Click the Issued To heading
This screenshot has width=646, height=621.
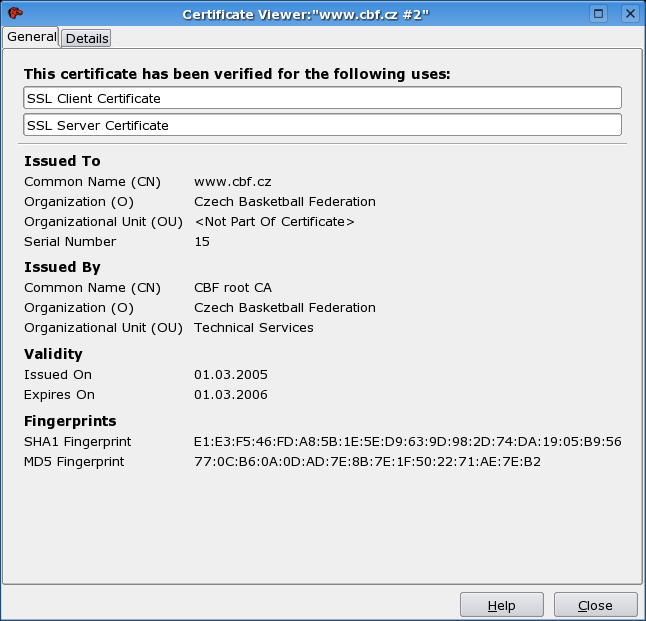coord(62,161)
